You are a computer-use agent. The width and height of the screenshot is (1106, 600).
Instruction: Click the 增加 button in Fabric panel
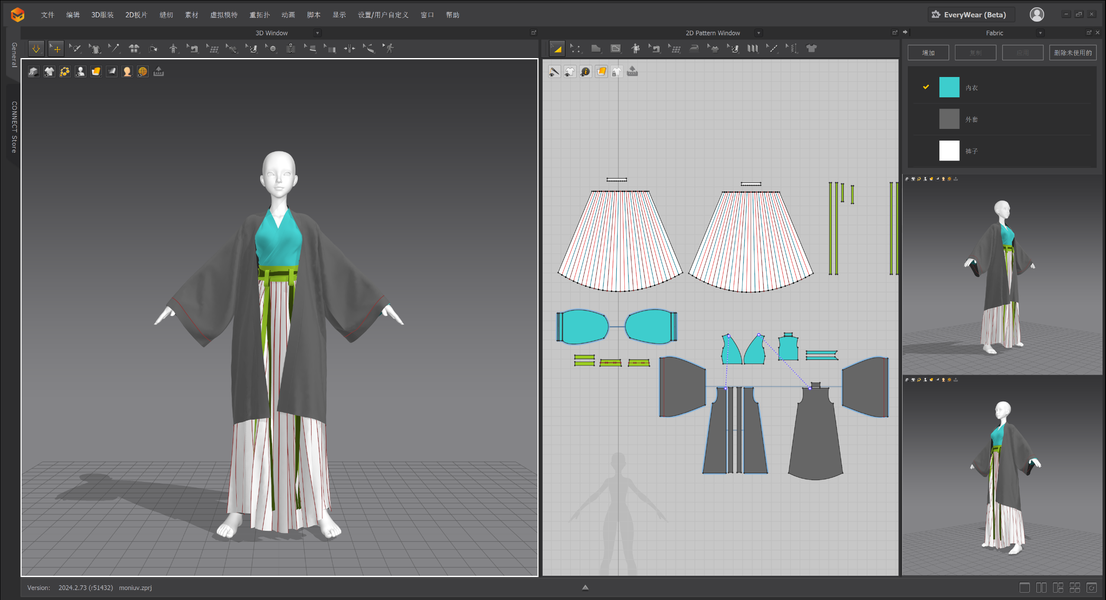(x=928, y=53)
